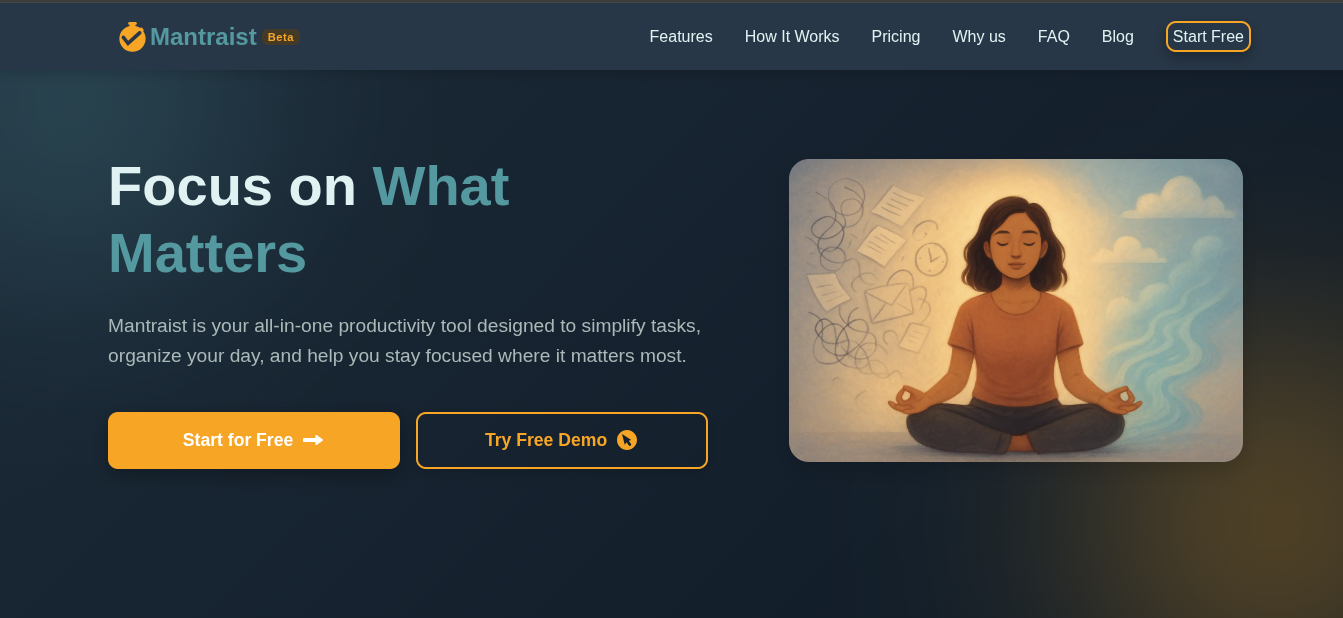Select Why us in the top menu
This screenshot has width=1343, height=618.
tap(979, 37)
